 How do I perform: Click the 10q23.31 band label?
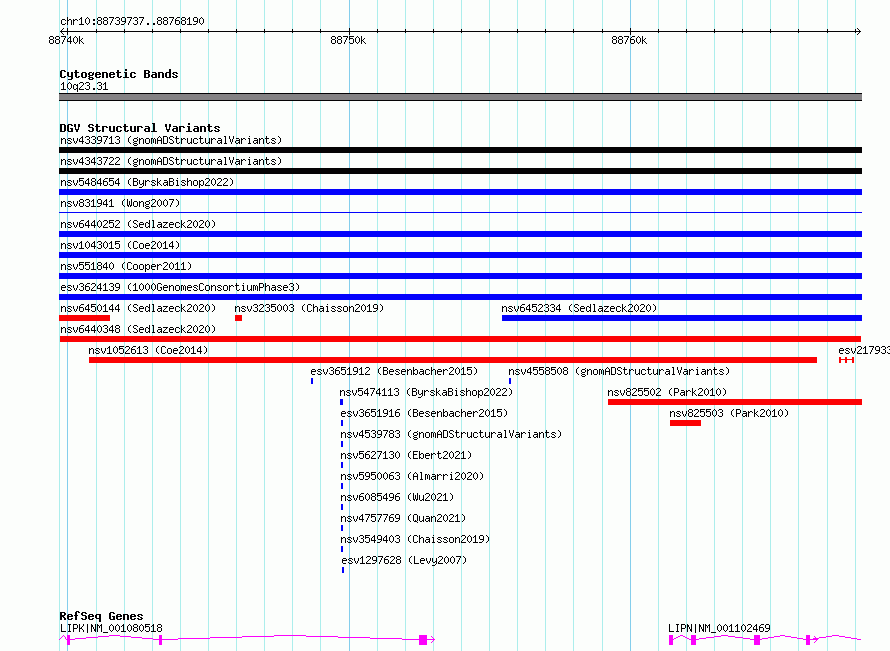[84, 86]
